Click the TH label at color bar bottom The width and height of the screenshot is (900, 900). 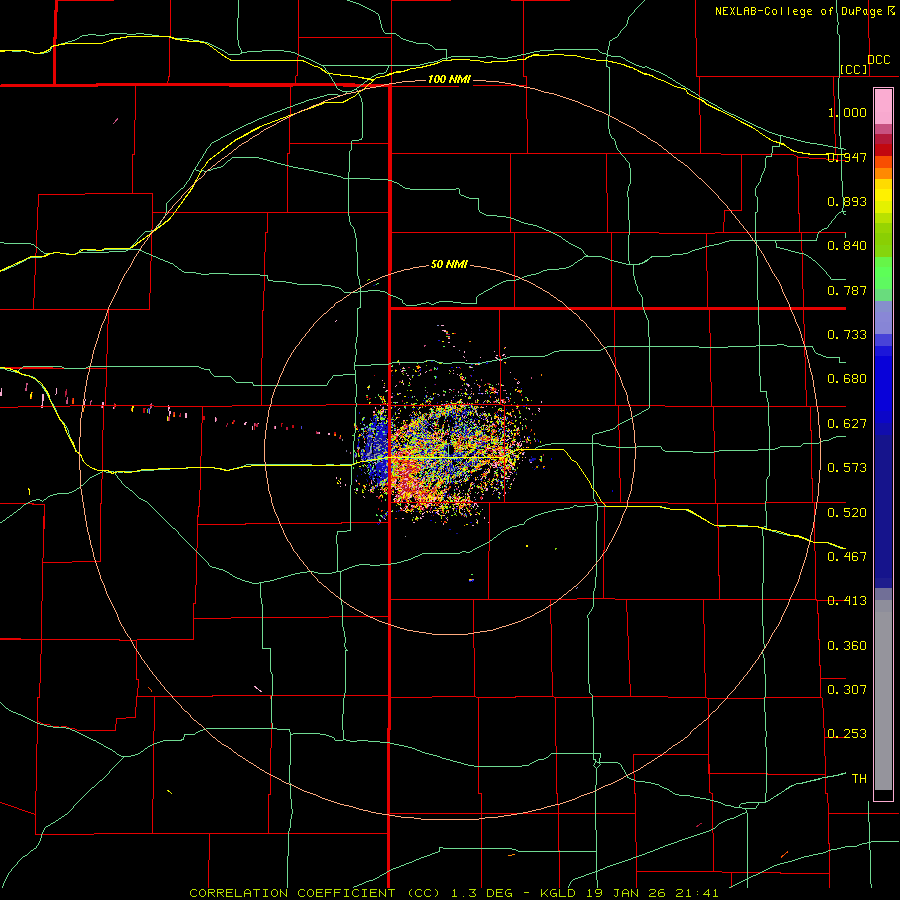859,778
